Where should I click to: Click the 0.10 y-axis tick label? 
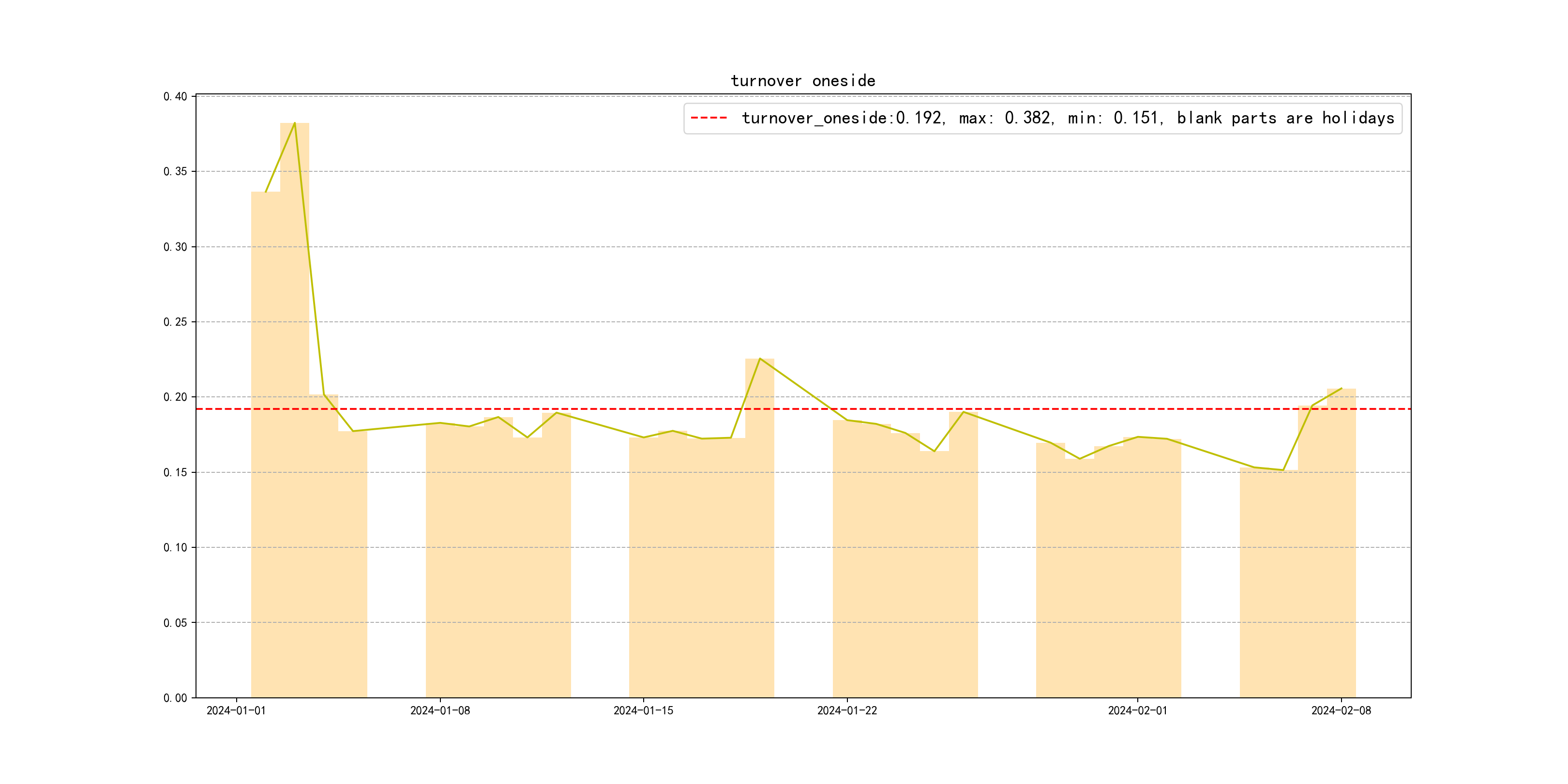point(175,547)
